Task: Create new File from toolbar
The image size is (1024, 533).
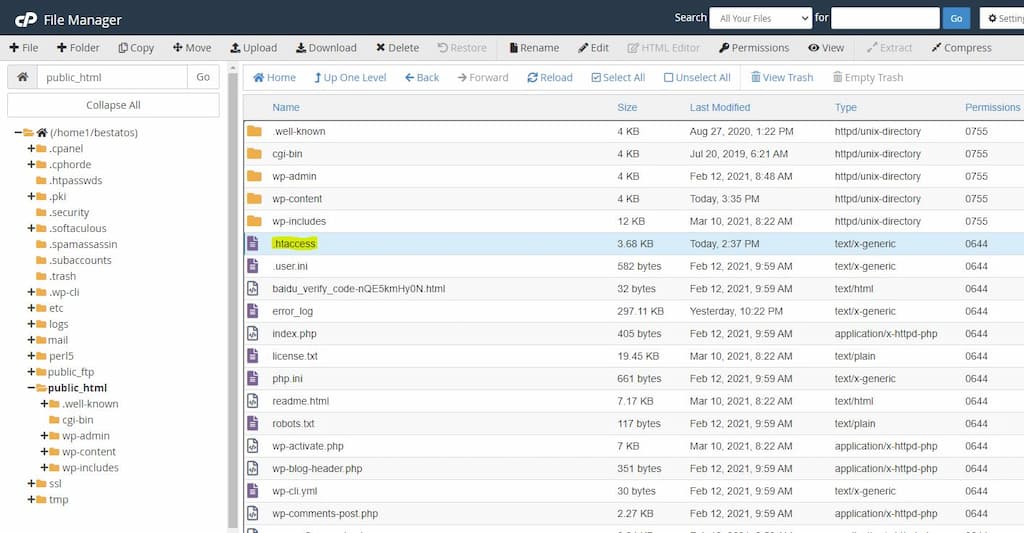Action: (x=24, y=48)
